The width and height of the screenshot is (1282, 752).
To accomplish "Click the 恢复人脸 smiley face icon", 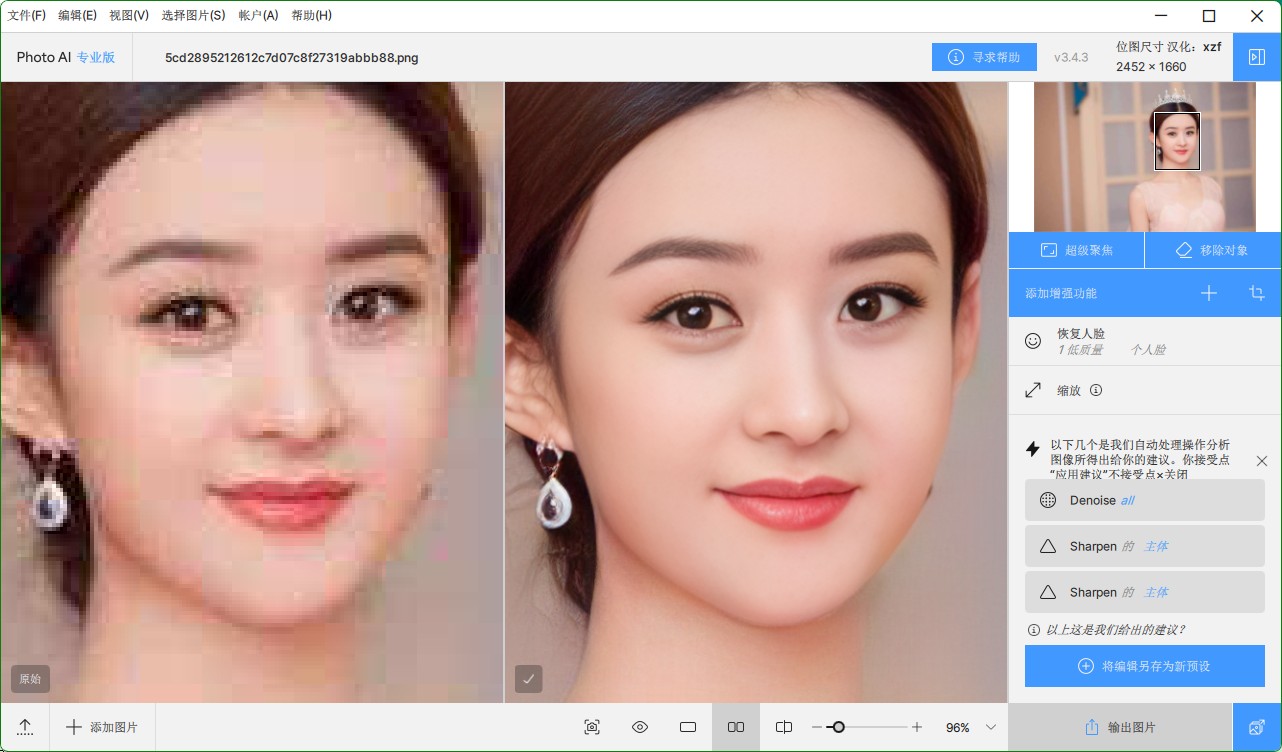I will (x=1033, y=341).
